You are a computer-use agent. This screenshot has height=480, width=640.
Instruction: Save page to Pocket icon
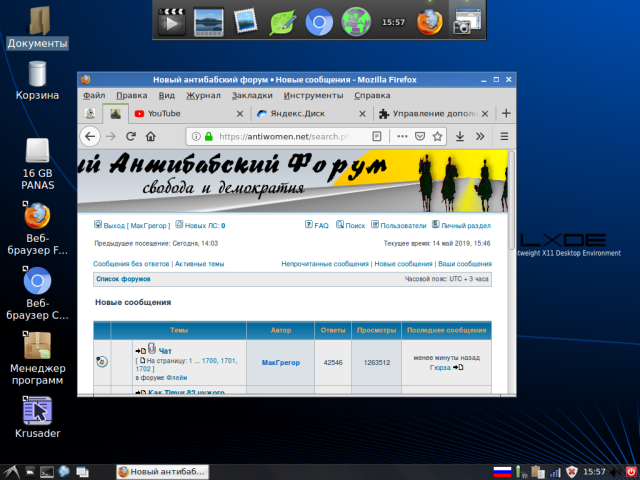click(420, 136)
